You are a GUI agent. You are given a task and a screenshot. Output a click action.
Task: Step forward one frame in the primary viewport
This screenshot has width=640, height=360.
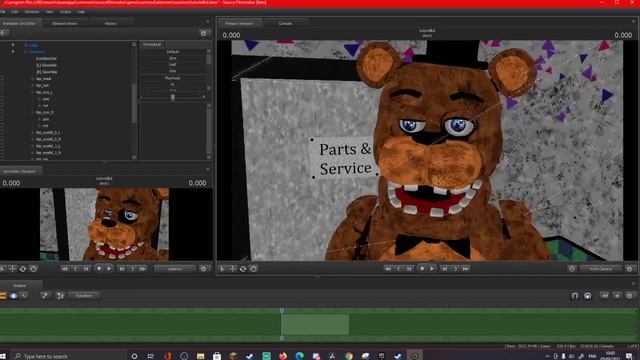point(445,269)
